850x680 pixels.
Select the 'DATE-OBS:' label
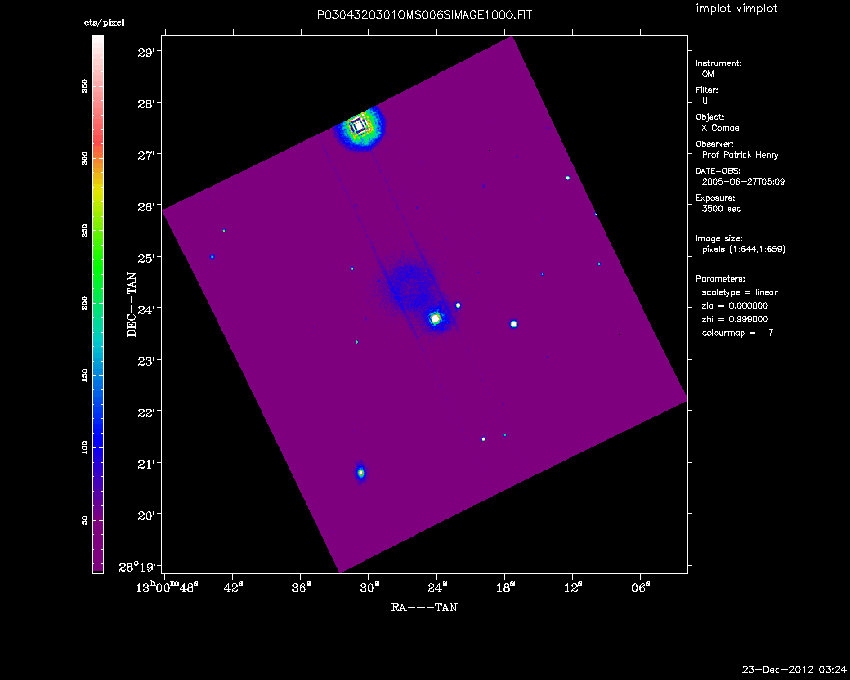pyautogui.click(x=718, y=171)
